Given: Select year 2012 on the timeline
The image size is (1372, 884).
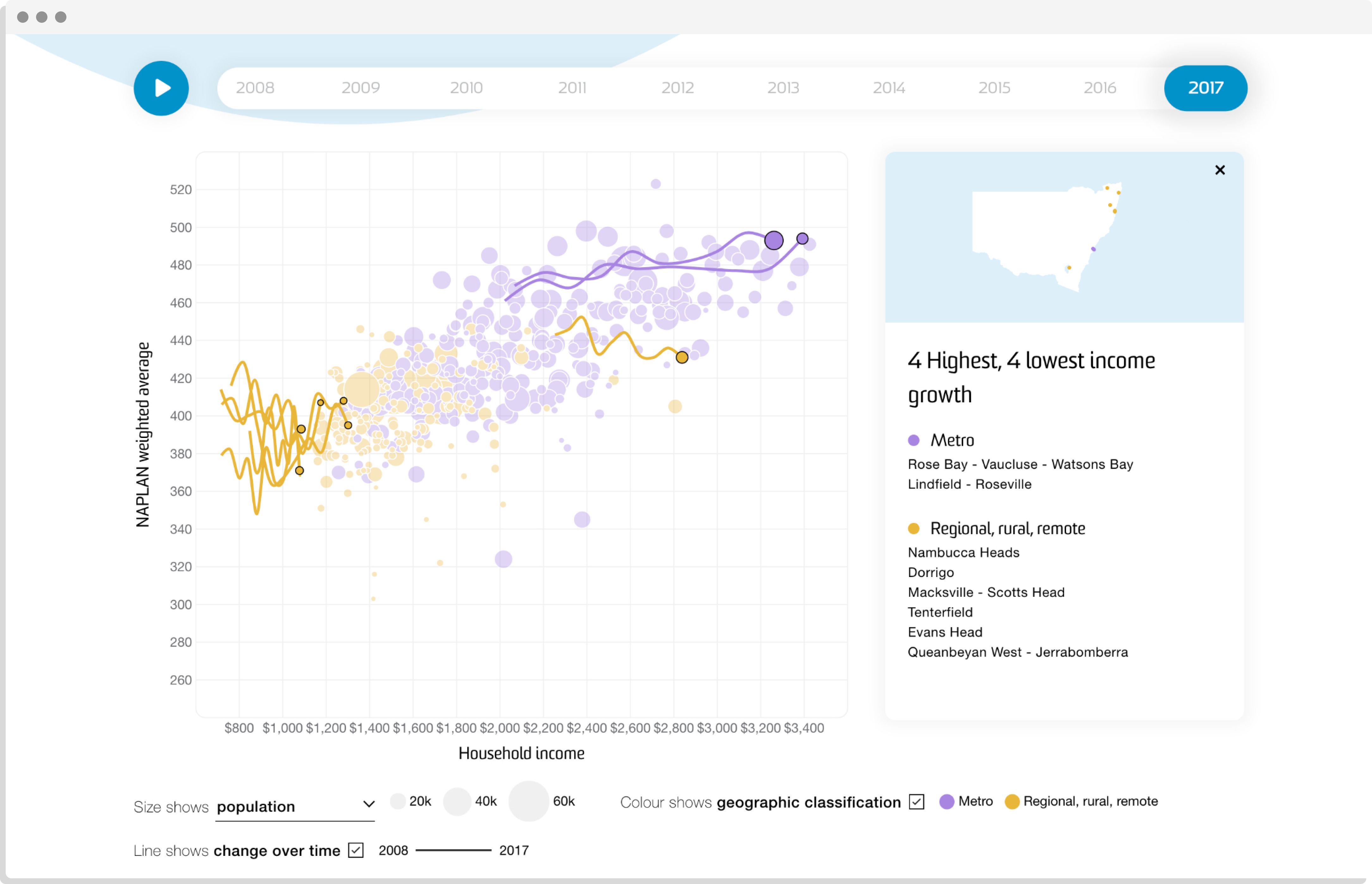Looking at the screenshot, I should coord(678,88).
